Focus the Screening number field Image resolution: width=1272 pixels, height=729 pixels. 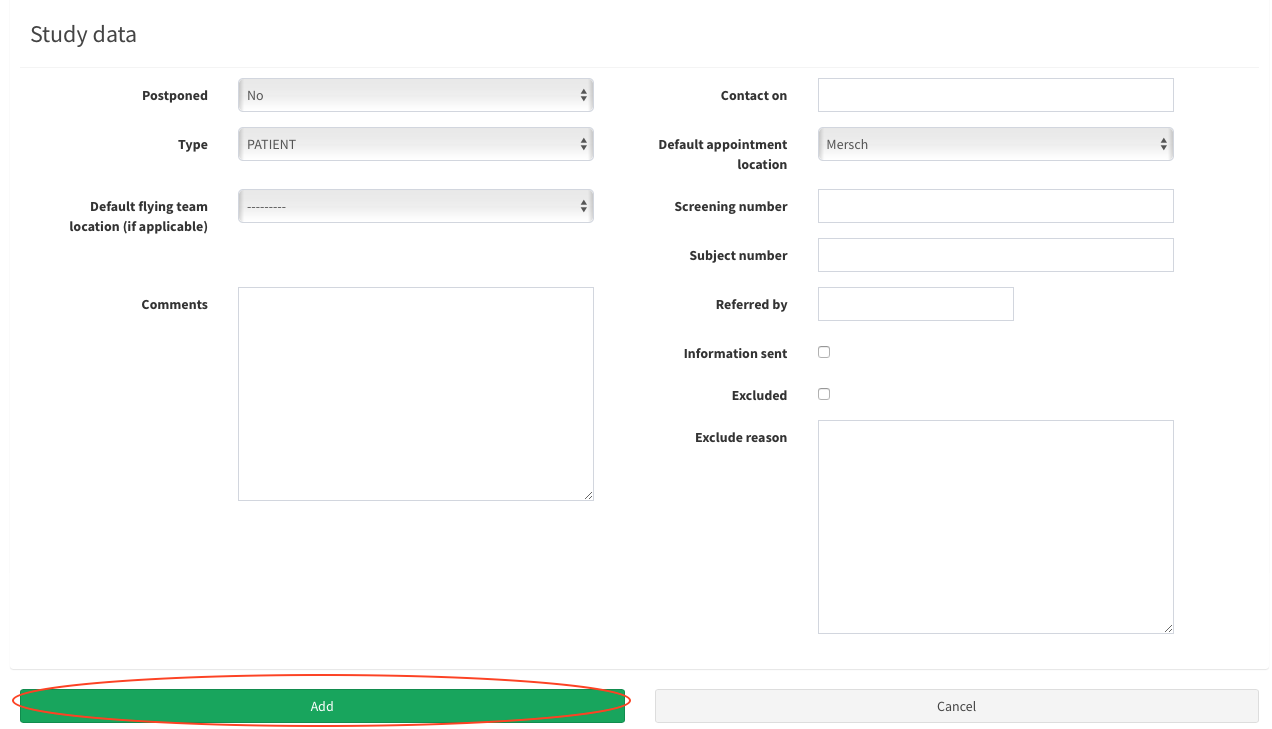pyautogui.click(x=994, y=206)
